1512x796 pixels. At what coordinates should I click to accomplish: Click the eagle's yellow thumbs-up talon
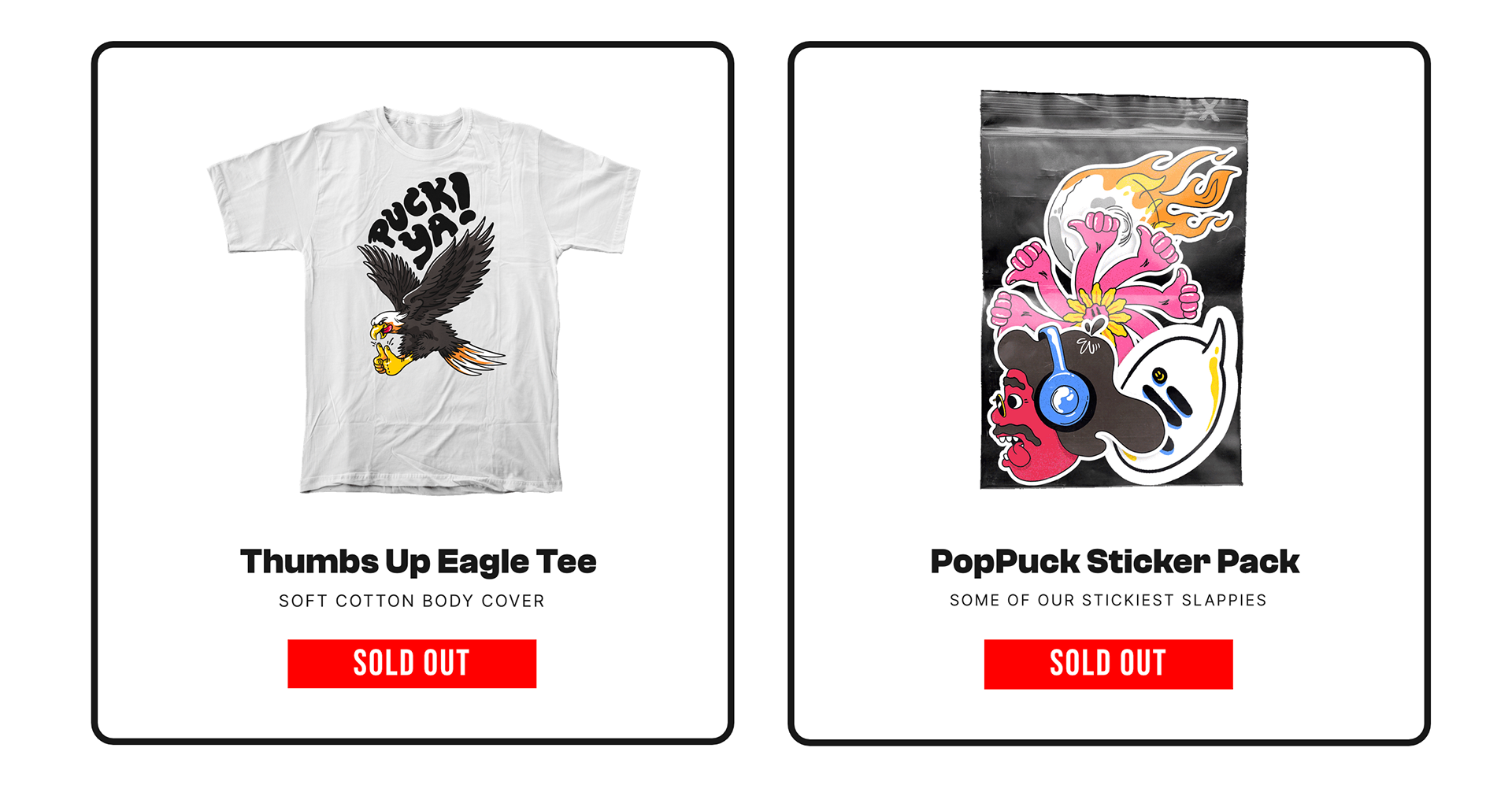(x=391, y=360)
